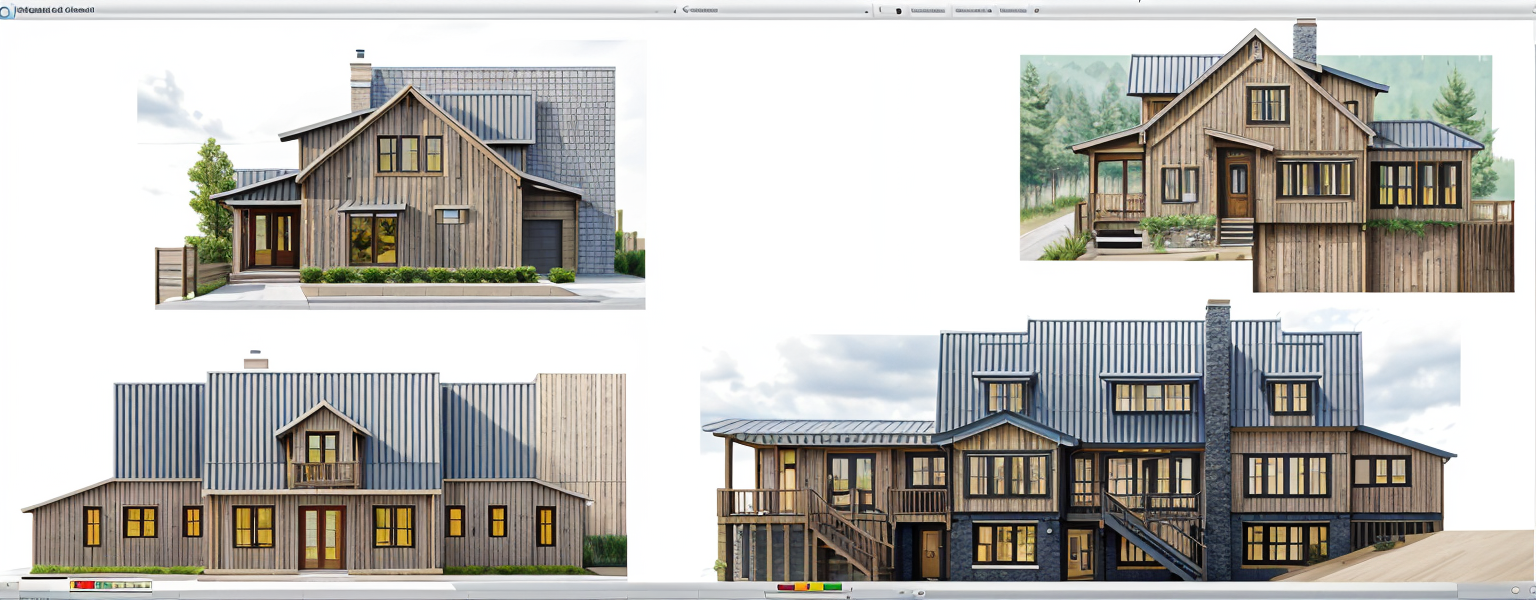
Task: Click the small dark icon after the top dropdown
Action: [x=898, y=11]
